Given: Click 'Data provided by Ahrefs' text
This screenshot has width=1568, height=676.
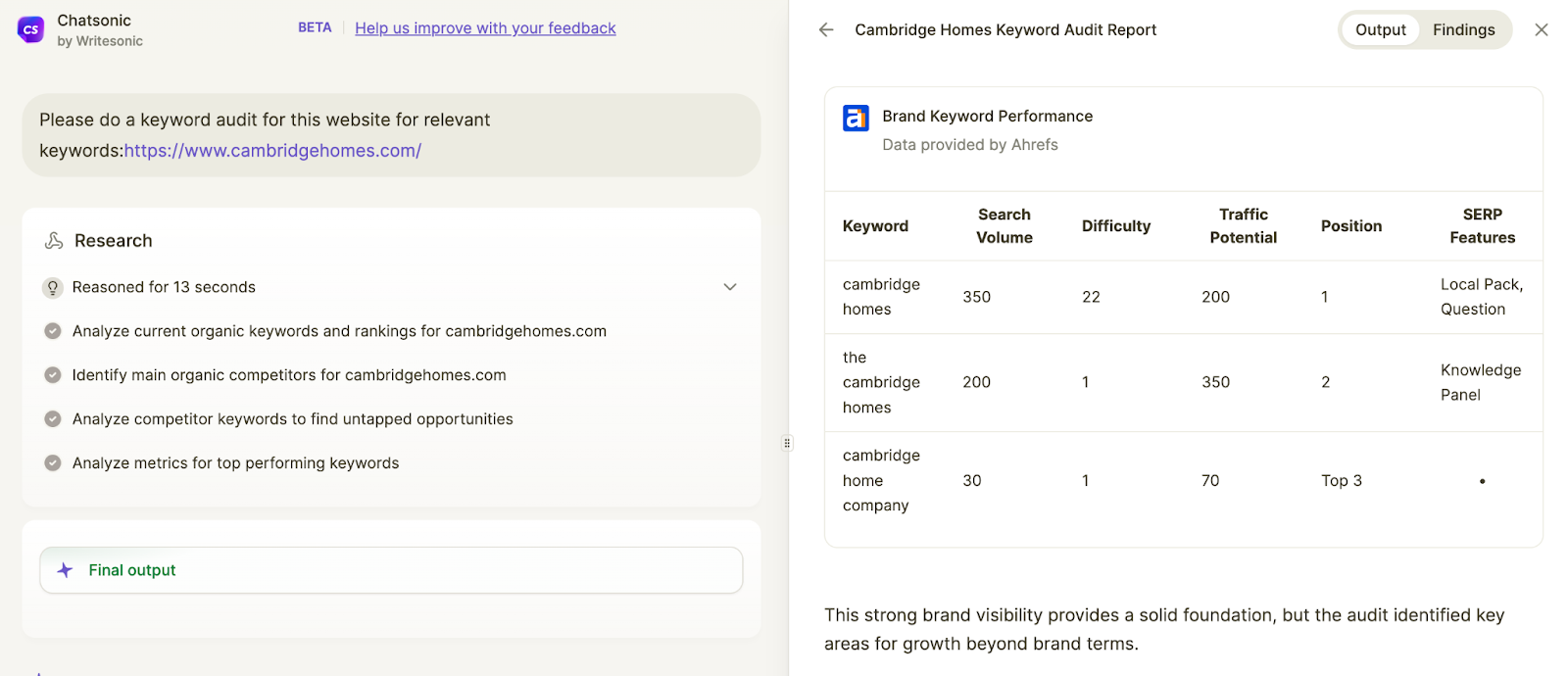Looking at the screenshot, I should click(970, 144).
